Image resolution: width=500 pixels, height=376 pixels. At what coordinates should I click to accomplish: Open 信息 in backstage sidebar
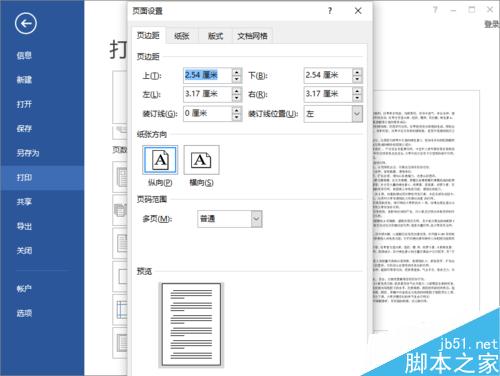(24, 55)
